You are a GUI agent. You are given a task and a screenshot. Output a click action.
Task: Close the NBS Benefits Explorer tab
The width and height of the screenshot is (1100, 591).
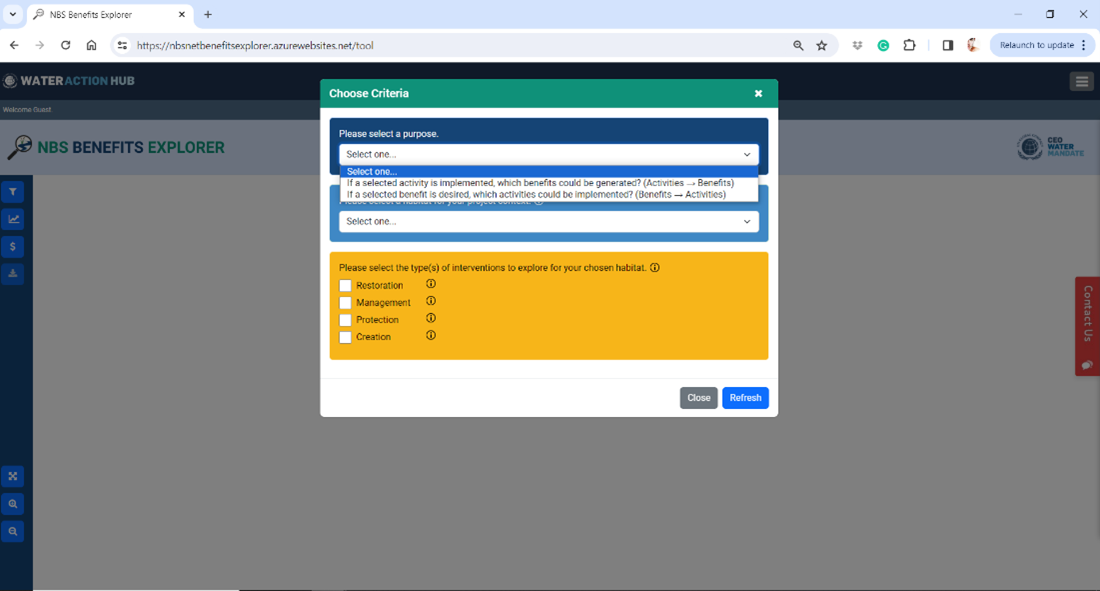[x=182, y=15]
